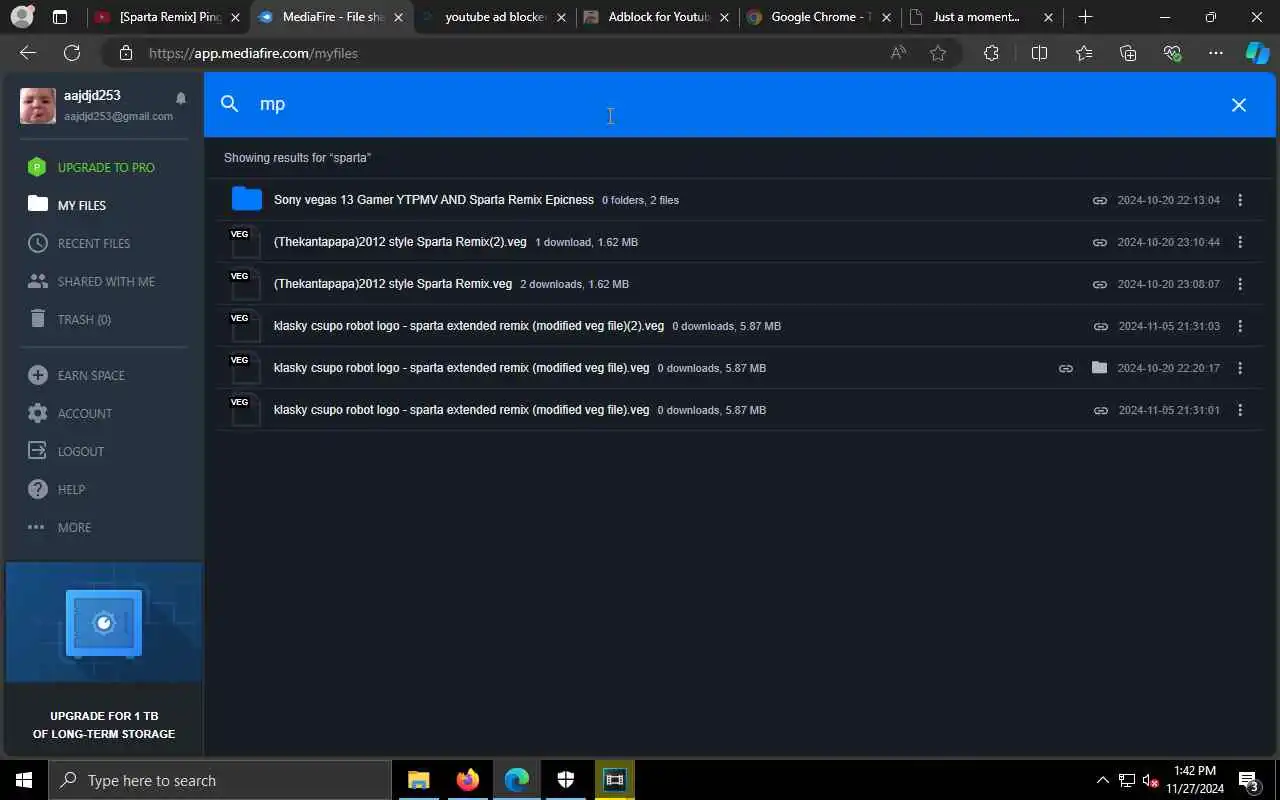Select (Thekantapapa)2012 style Sparta Remix.veg

click(x=393, y=284)
